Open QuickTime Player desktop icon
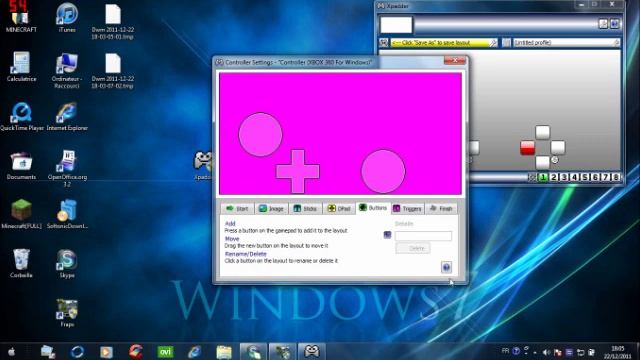This screenshot has height=360, width=640. coord(22,117)
